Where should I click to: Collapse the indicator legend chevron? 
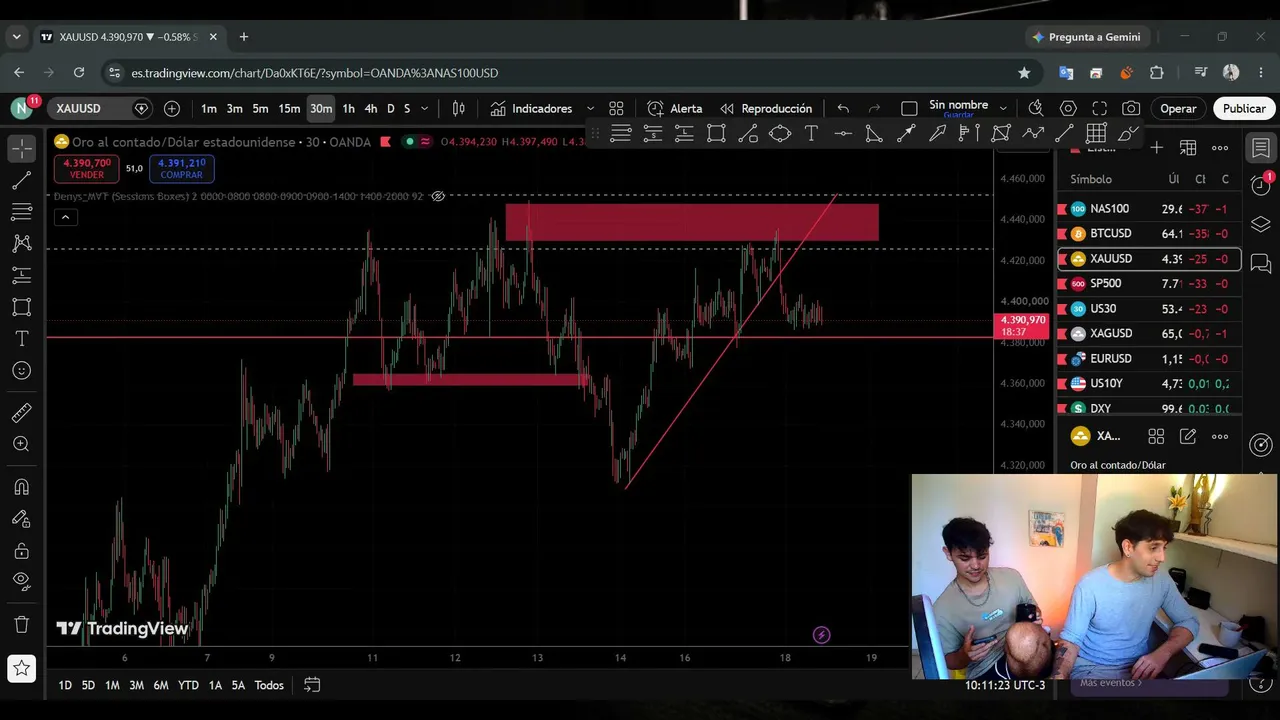(65, 217)
